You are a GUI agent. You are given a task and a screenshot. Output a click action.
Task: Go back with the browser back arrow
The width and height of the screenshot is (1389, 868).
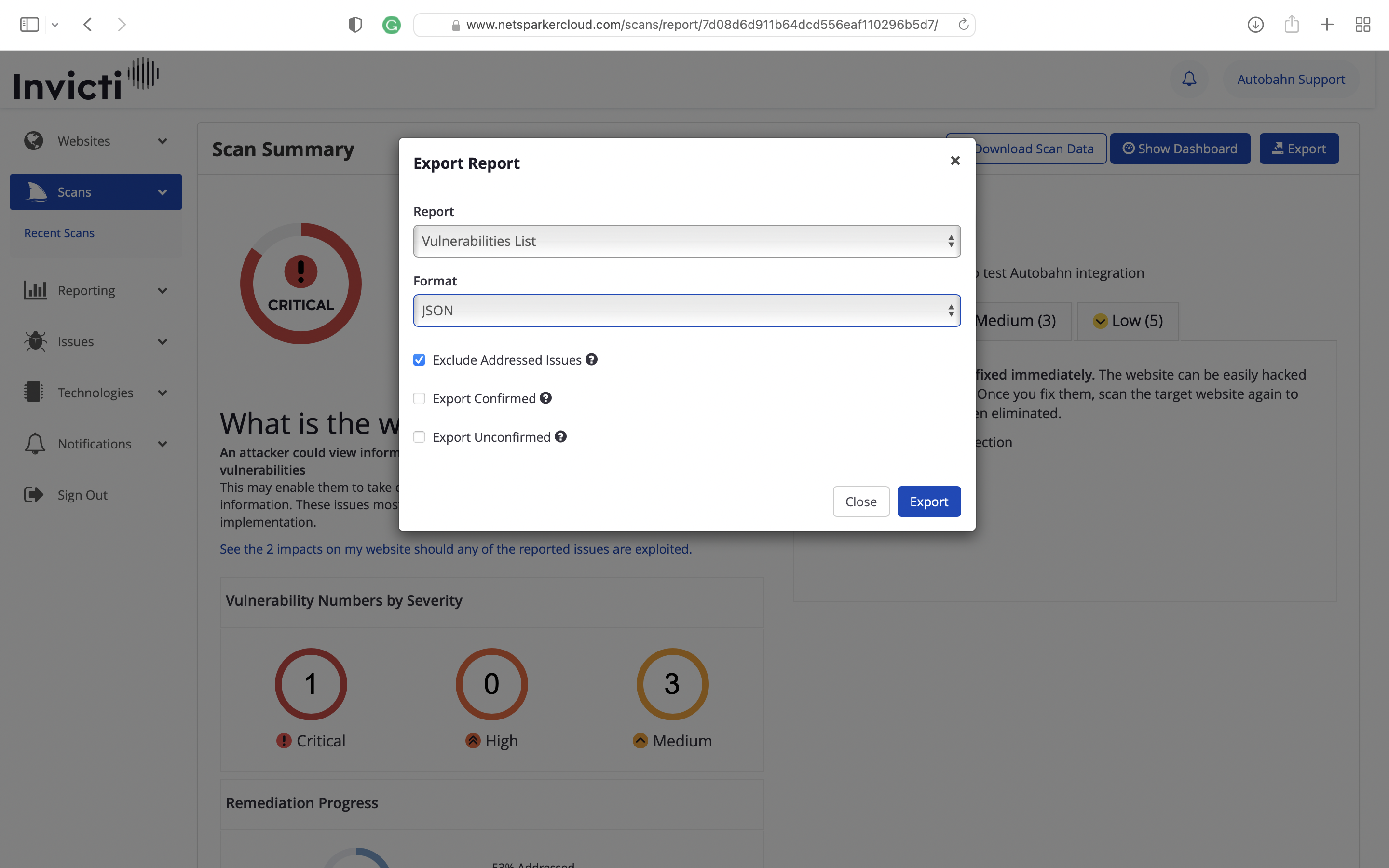point(88,25)
